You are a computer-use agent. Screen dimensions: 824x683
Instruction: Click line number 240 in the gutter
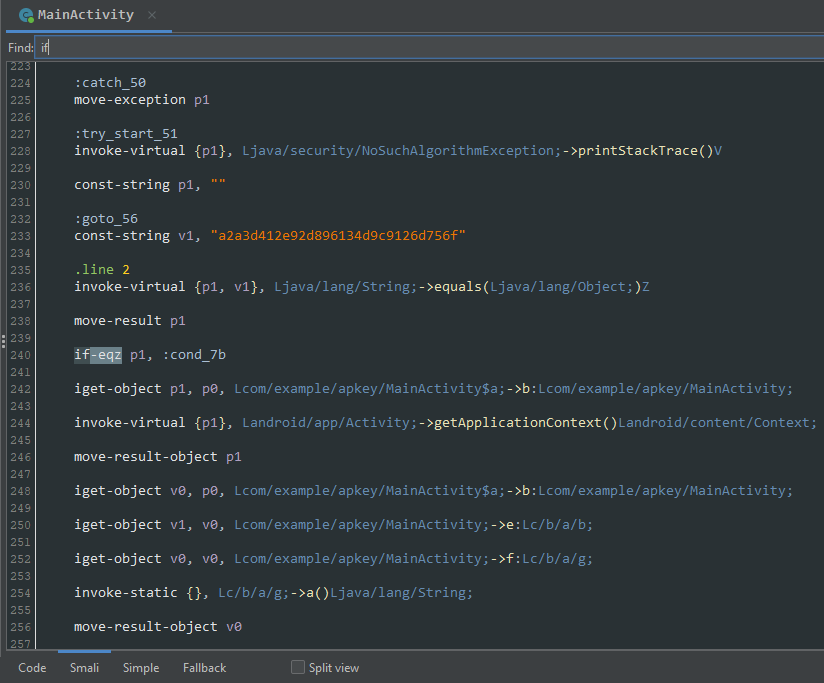(20, 354)
